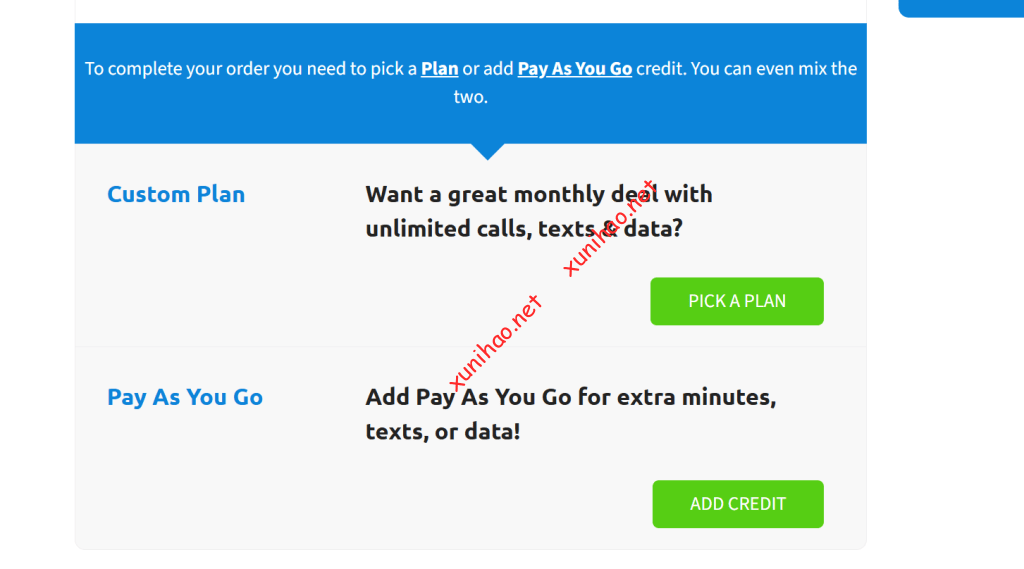
Task: Click "Want a great monthly deal with" text
Action: [538, 194]
